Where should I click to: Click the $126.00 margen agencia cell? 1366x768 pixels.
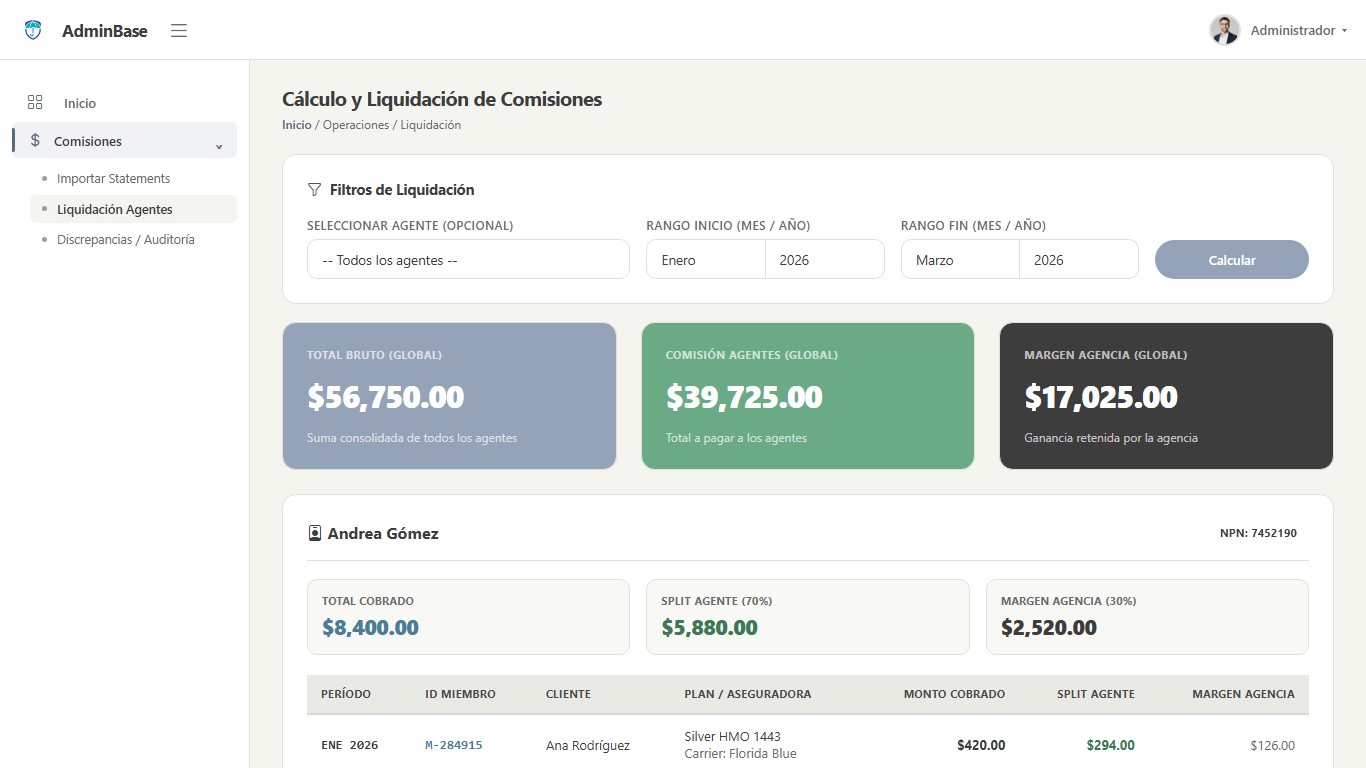[x=1272, y=745]
